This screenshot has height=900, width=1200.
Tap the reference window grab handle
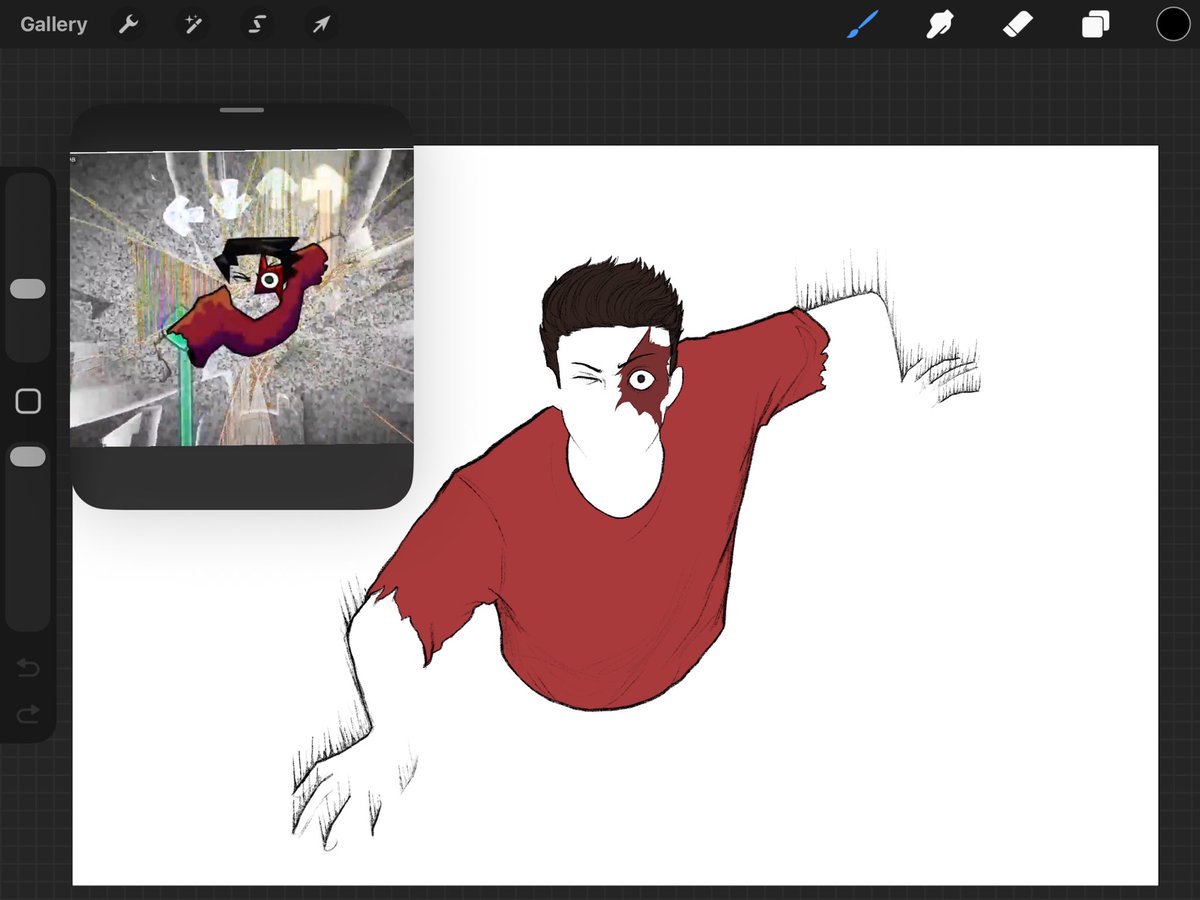click(241, 110)
